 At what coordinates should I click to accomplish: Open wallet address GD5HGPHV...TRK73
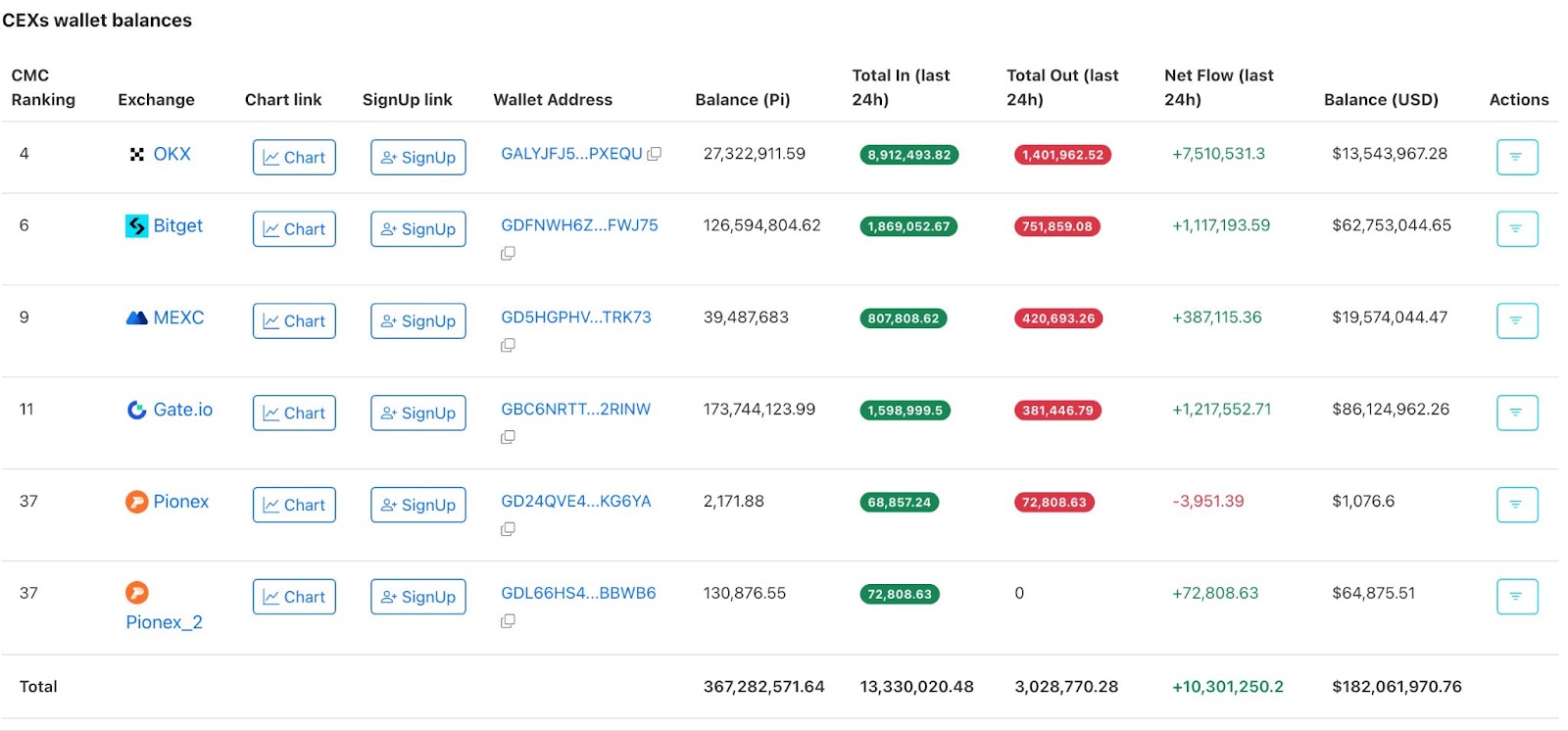coord(576,317)
